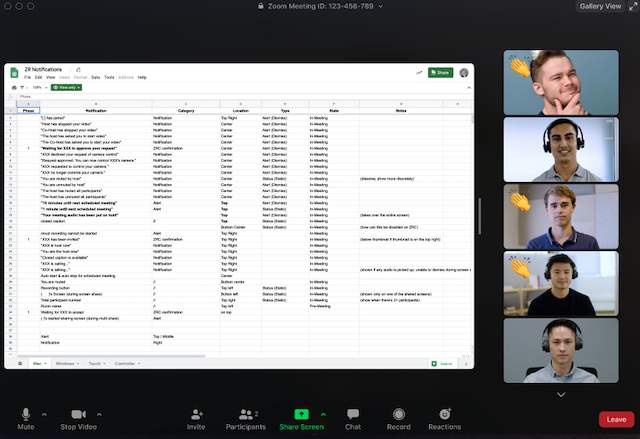Expand the Meeting ID info dropdown

click(x=381, y=7)
